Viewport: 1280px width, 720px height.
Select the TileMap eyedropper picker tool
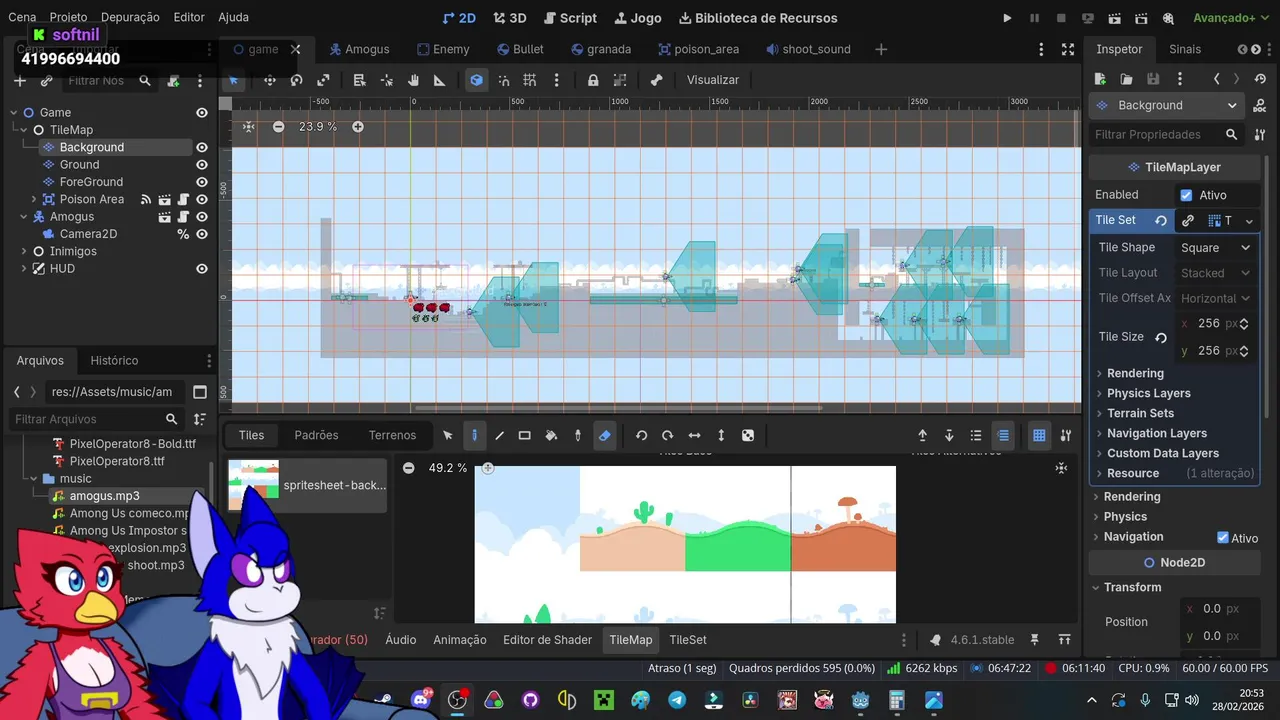click(577, 436)
